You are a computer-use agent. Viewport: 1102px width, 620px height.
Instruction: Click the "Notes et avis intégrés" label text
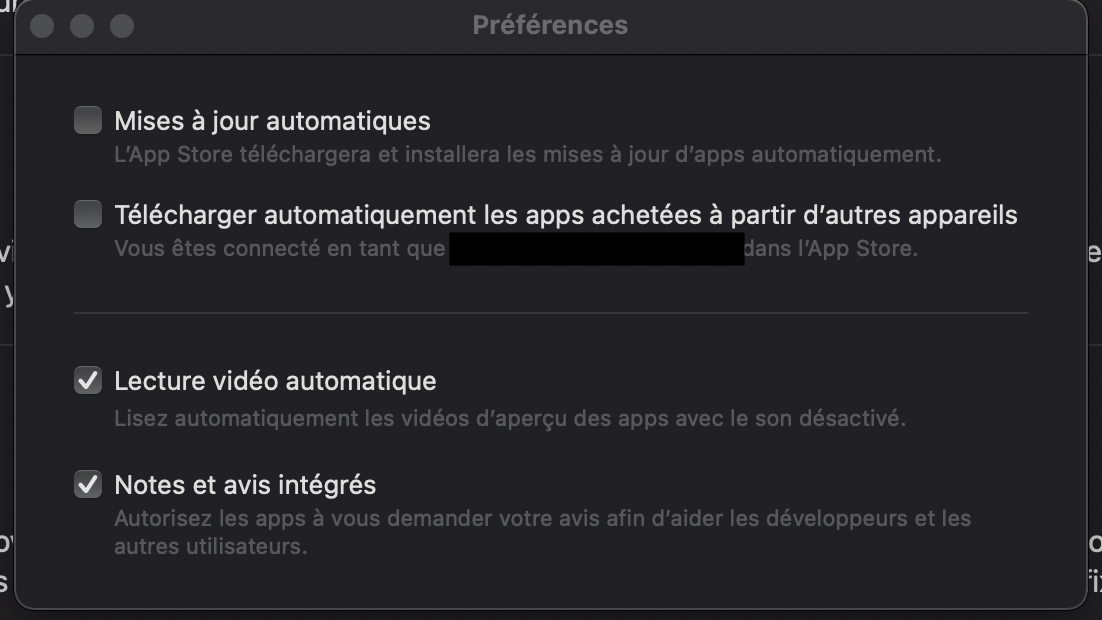pos(245,485)
